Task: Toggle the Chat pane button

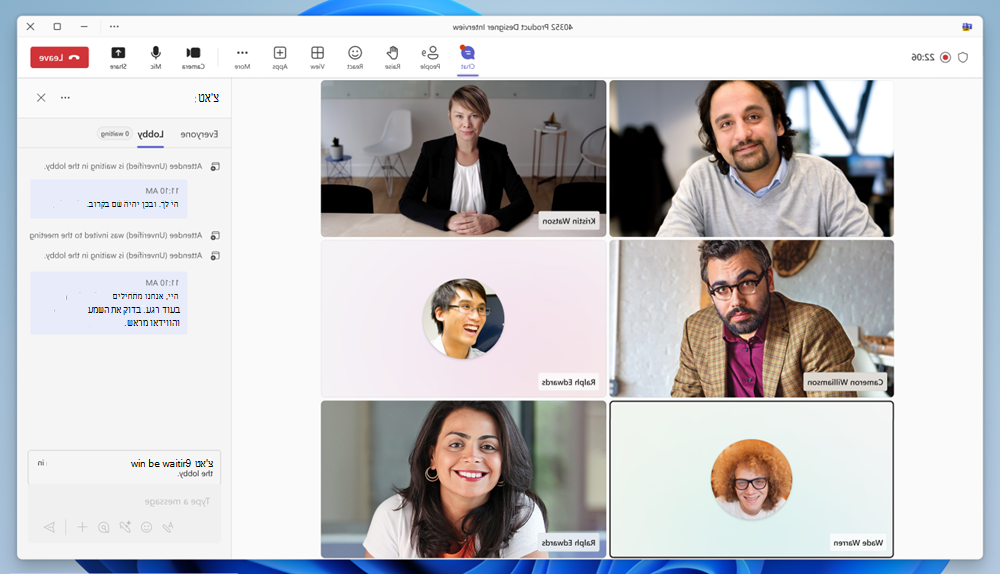Action: (x=467, y=57)
